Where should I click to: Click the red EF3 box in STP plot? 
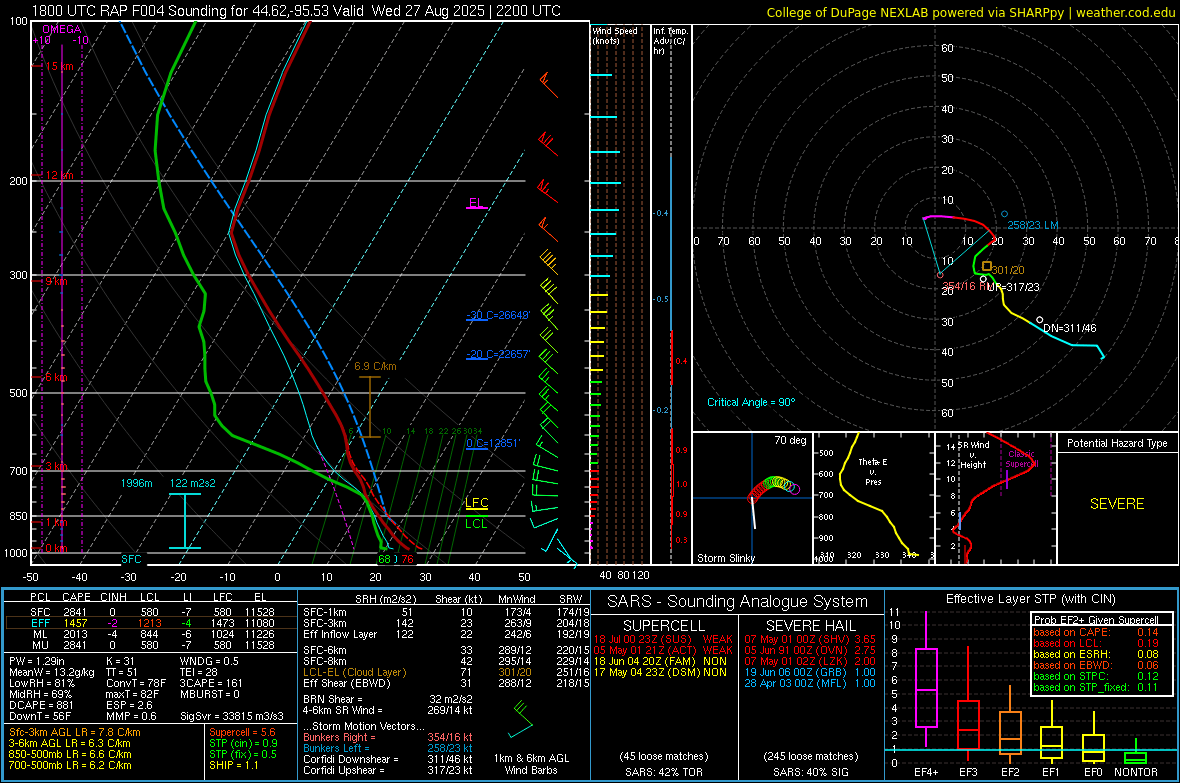pyautogui.click(x=968, y=724)
